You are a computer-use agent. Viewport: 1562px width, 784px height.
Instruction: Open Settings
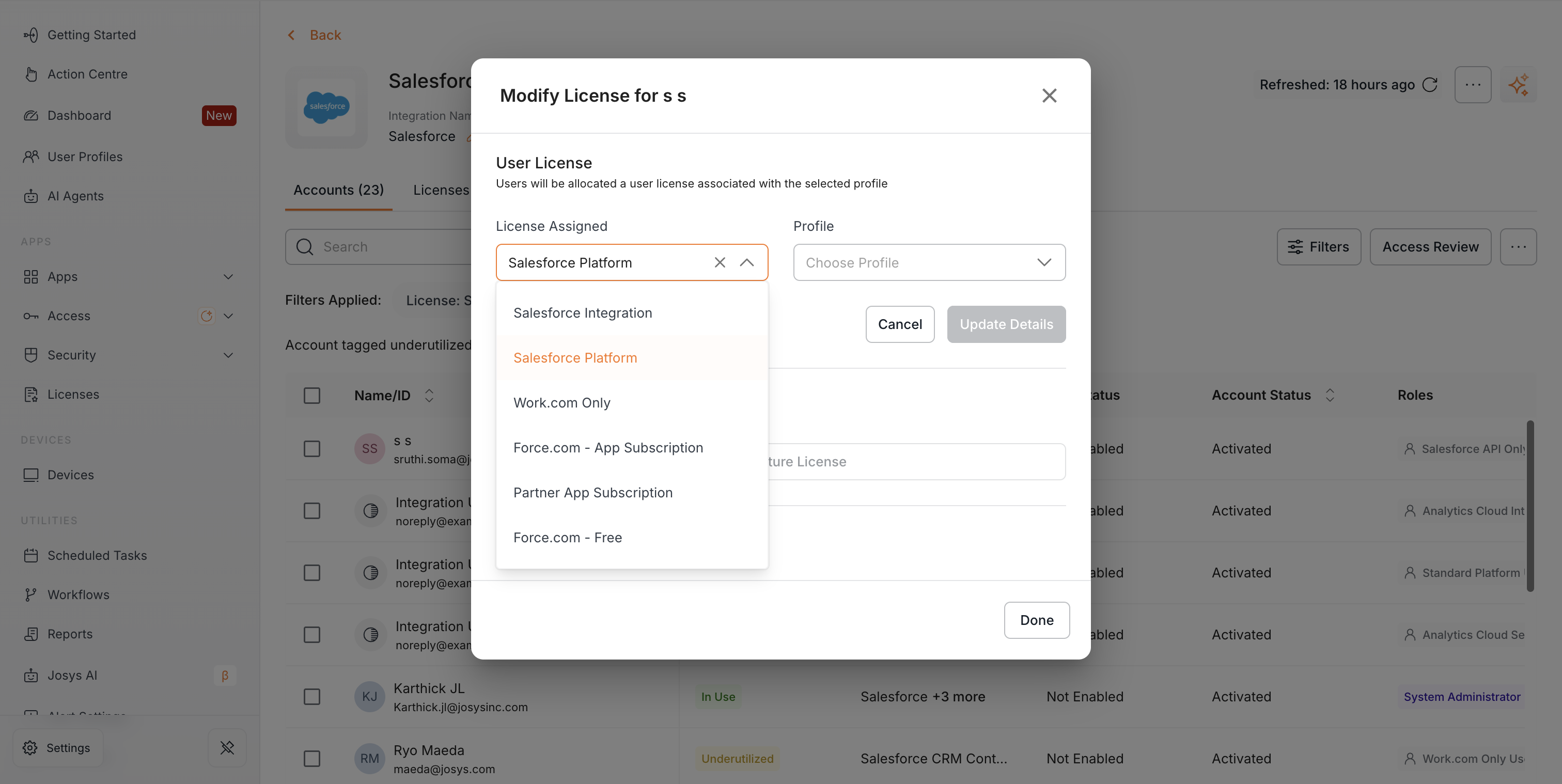[58, 748]
